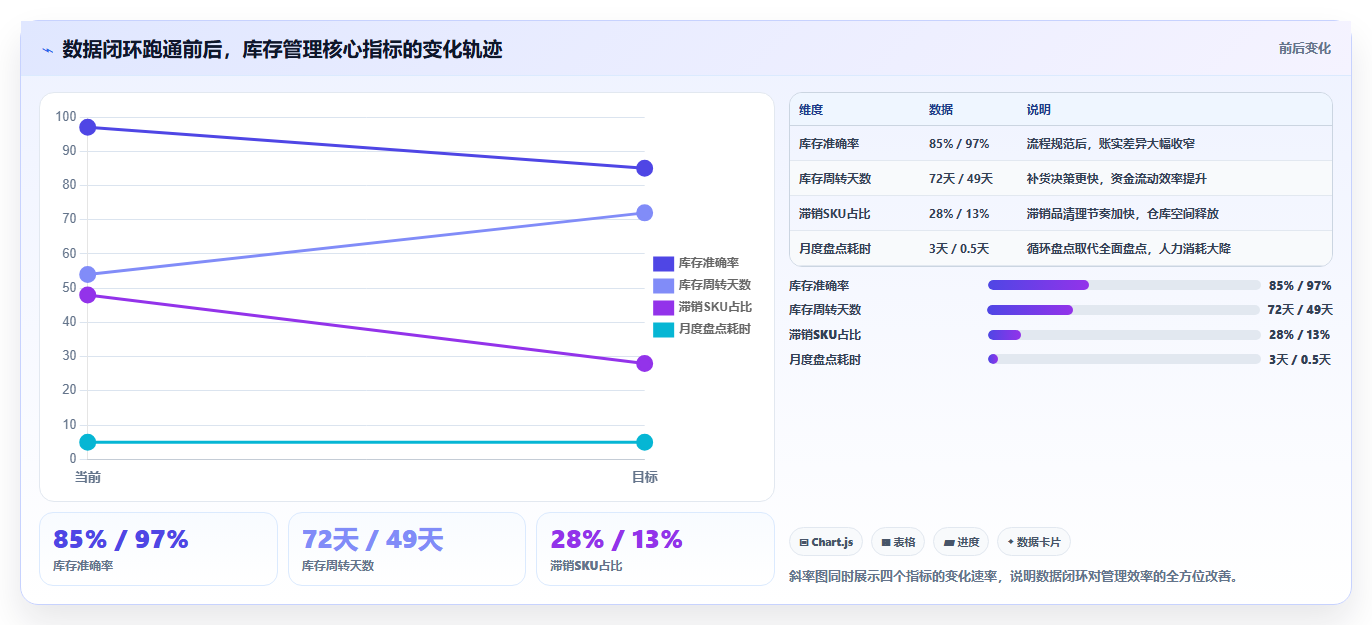Screen dimensions: 1372x625
Task: Click 滞销SKU占比 data point at 目标
Action: pos(644,363)
